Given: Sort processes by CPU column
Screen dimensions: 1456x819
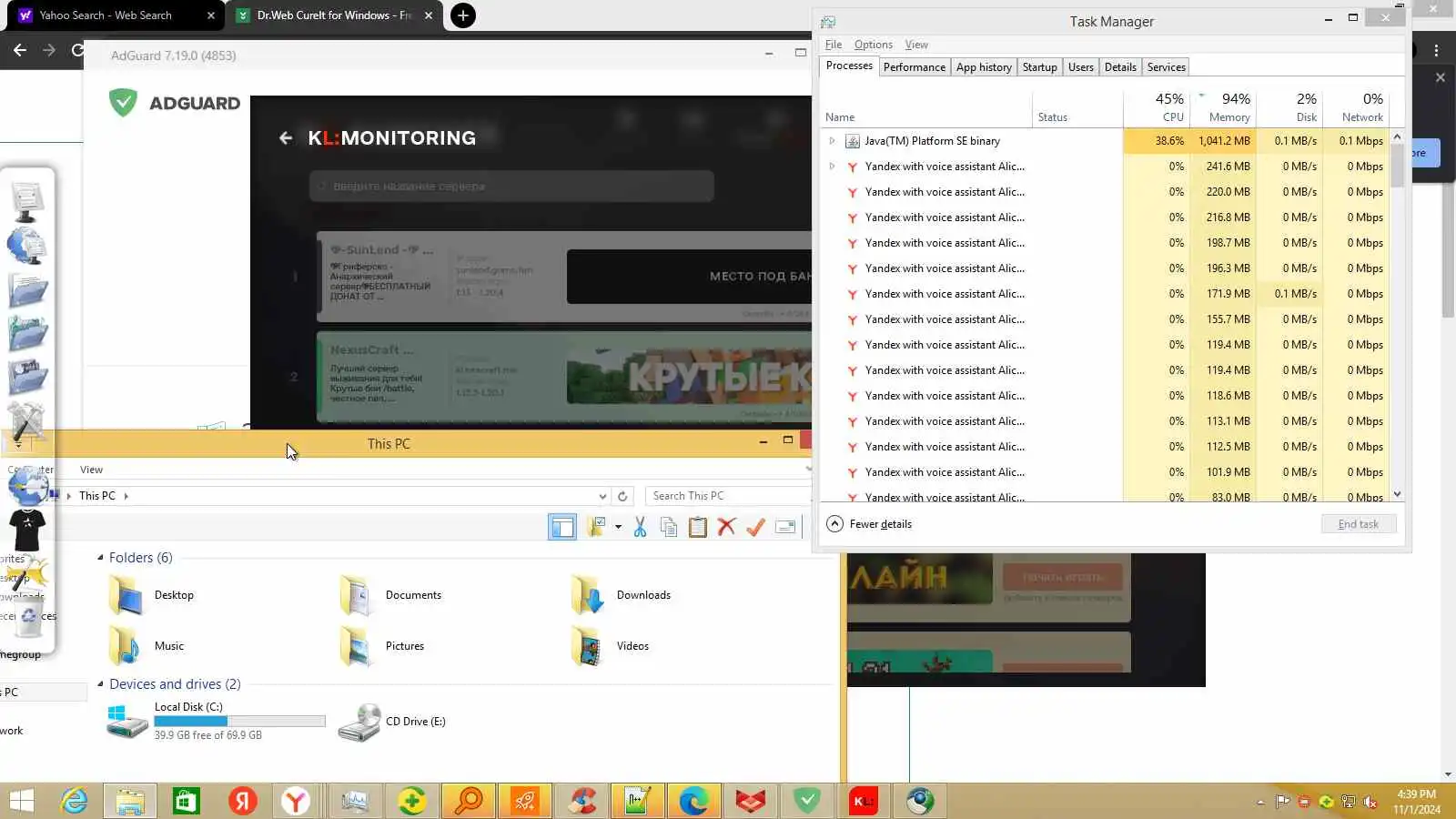Looking at the screenshot, I should (1157, 107).
